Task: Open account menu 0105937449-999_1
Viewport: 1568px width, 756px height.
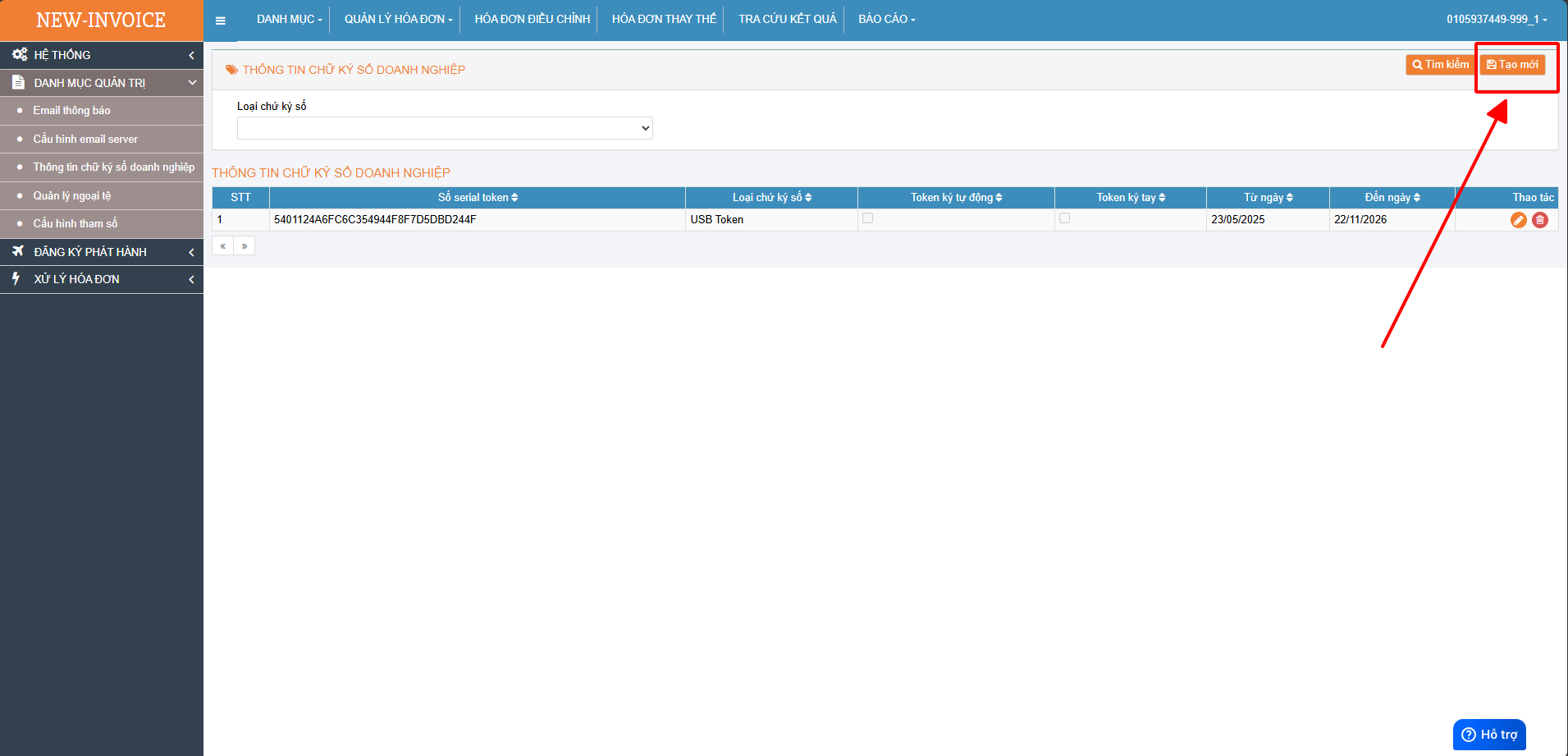Action: click(1497, 19)
